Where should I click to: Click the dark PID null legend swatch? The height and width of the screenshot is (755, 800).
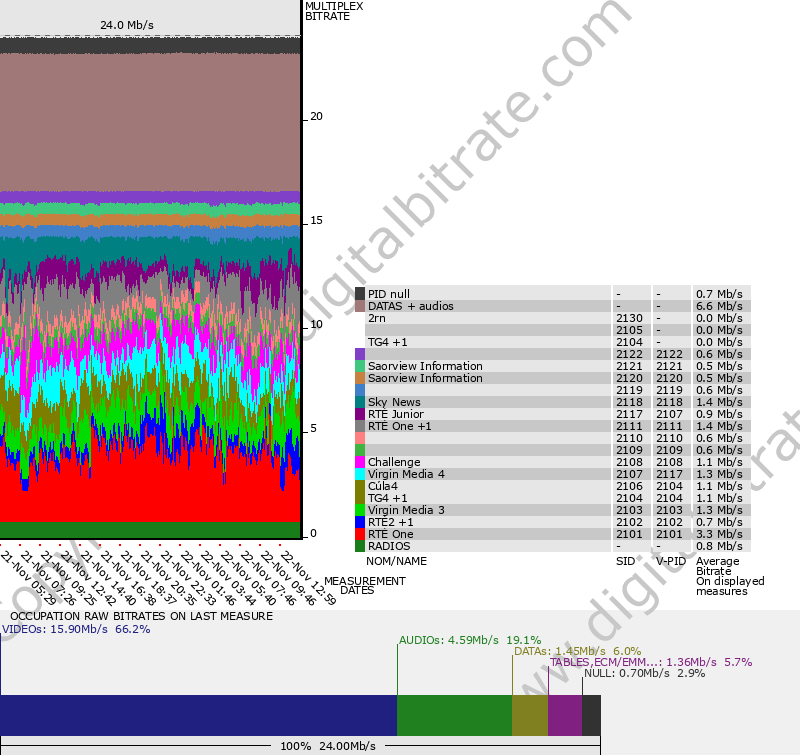[360, 294]
